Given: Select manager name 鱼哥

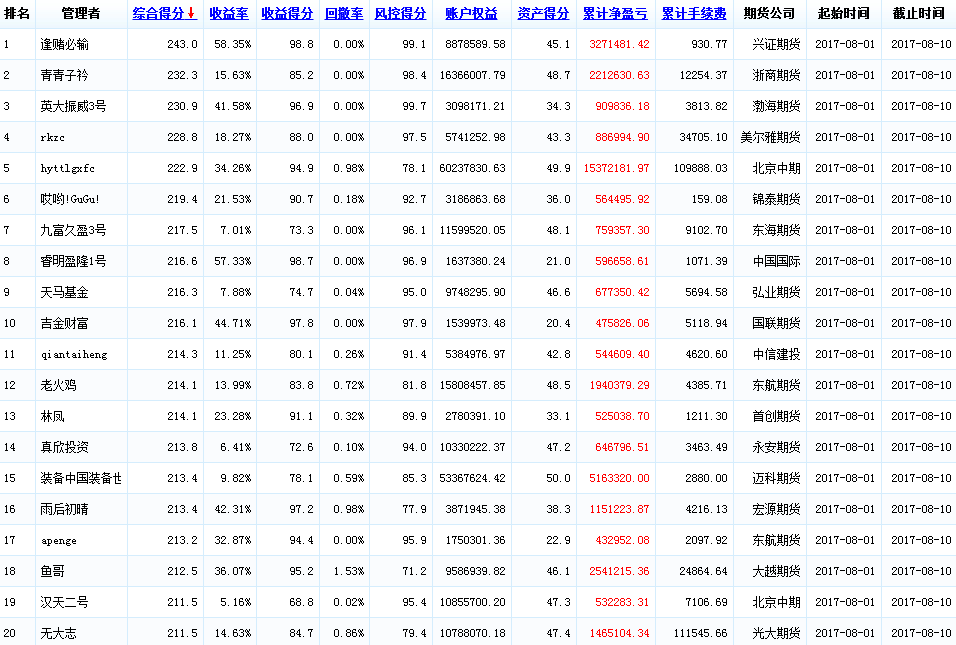Looking at the screenshot, I should click(x=52, y=571).
